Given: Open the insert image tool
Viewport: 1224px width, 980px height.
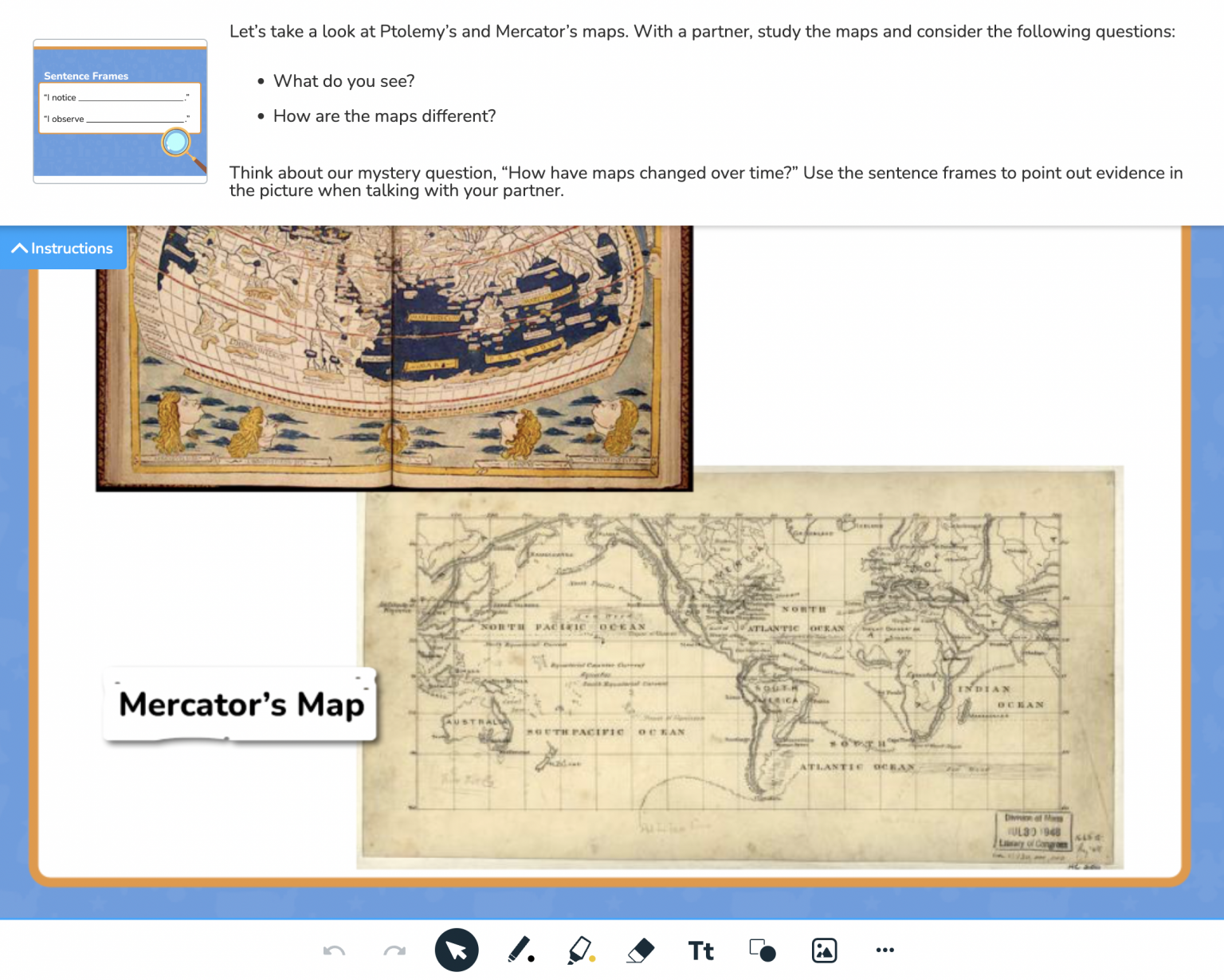Looking at the screenshot, I should tap(824, 950).
